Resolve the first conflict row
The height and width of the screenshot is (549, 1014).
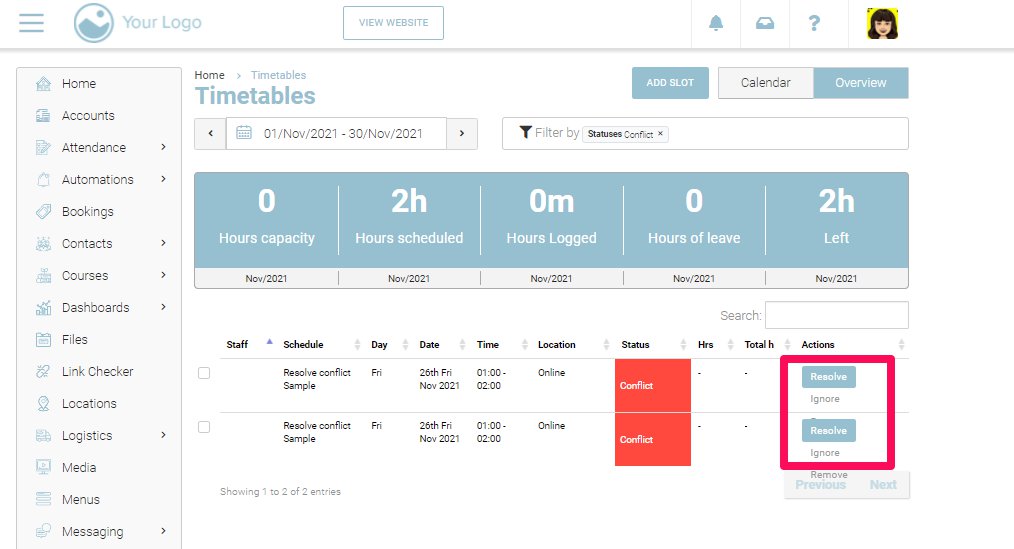[x=828, y=377]
